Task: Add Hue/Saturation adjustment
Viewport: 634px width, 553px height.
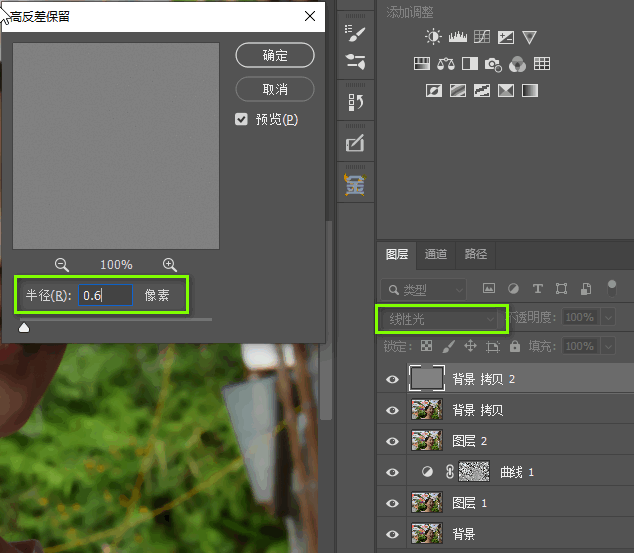Action: pyautogui.click(x=422, y=64)
